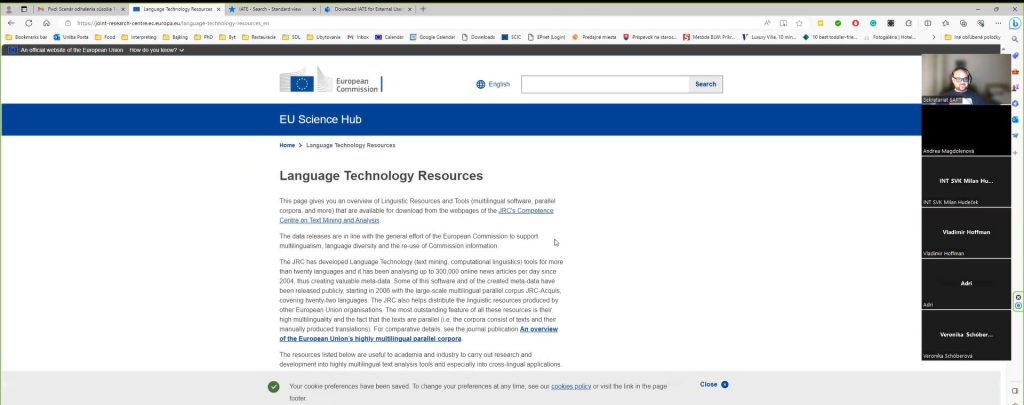
Task: Add this page to favorites star icon
Action: click(799, 23)
